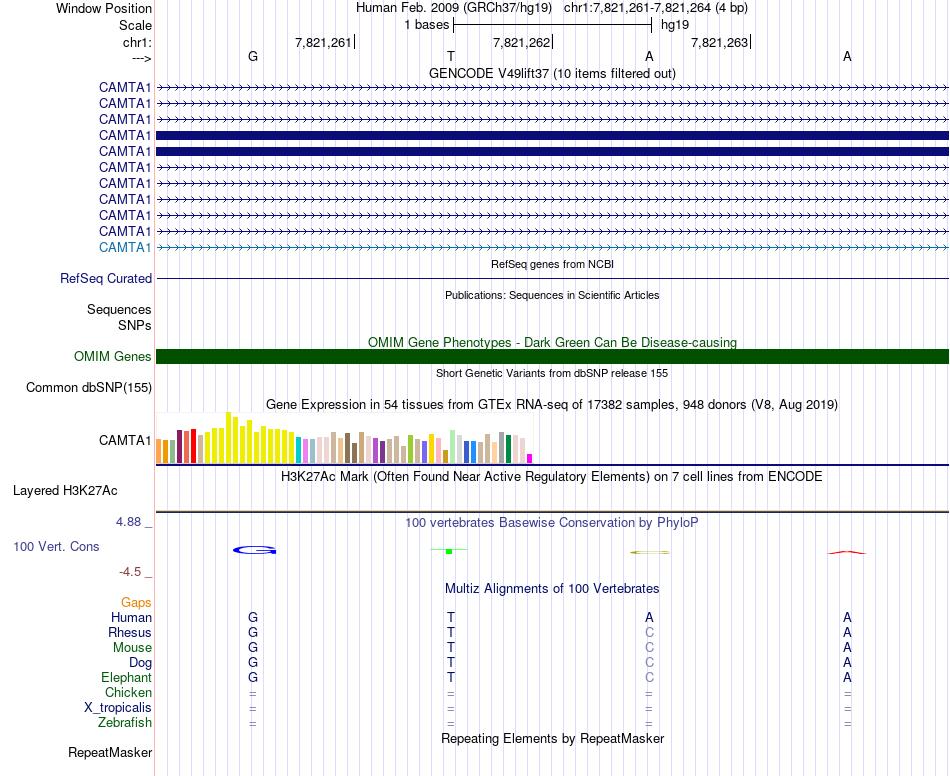
Task: Click Multiz Alignments of 100 Vertebrates title
Action: click(x=552, y=589)
